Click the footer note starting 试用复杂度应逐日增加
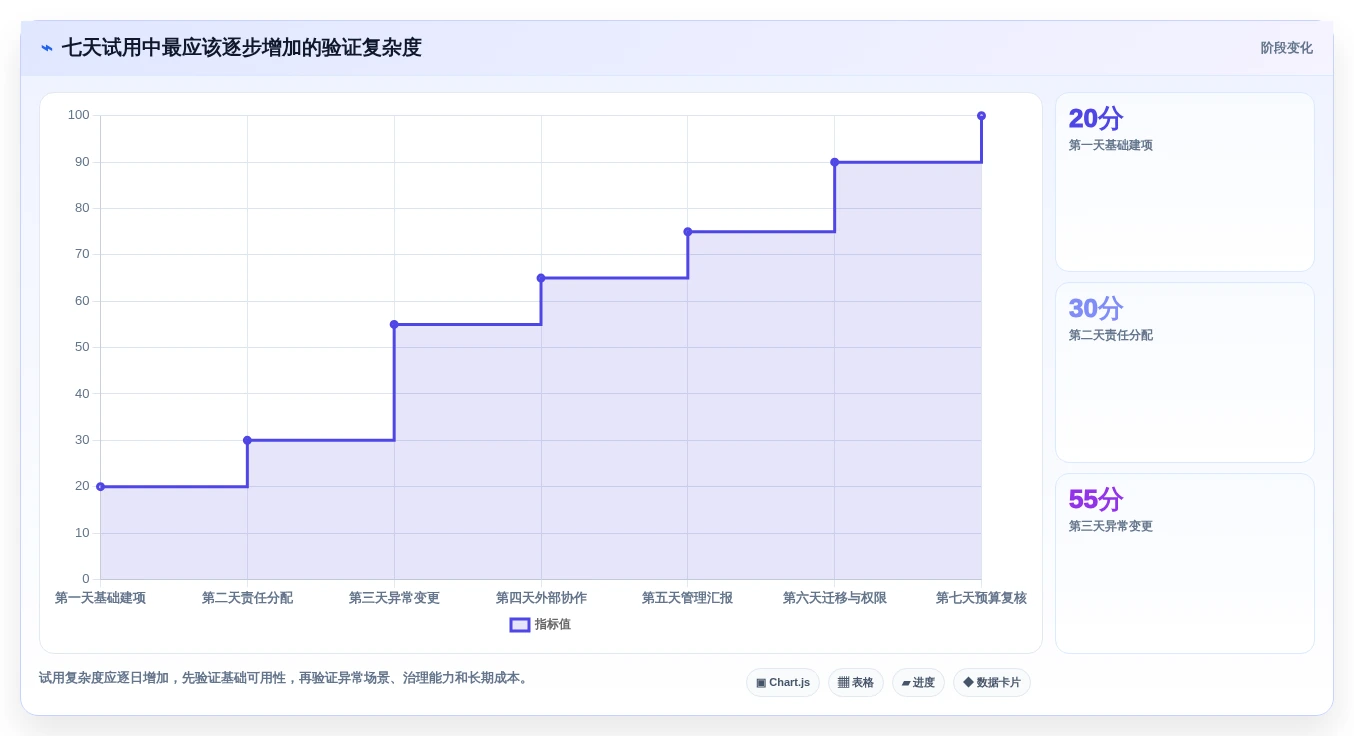Screen dimensions: 1354x736 tap(285, 678)
